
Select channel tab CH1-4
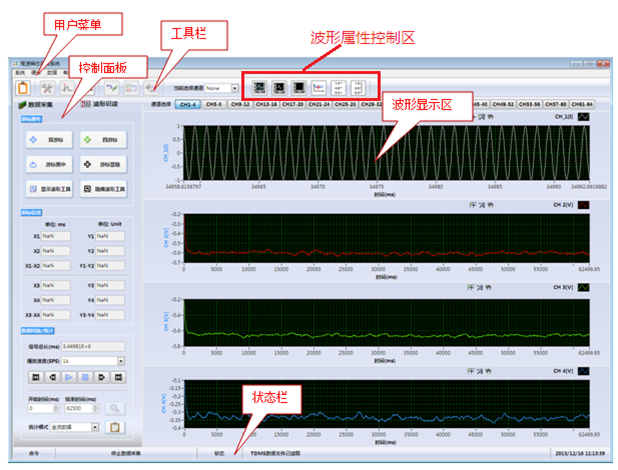188,104
